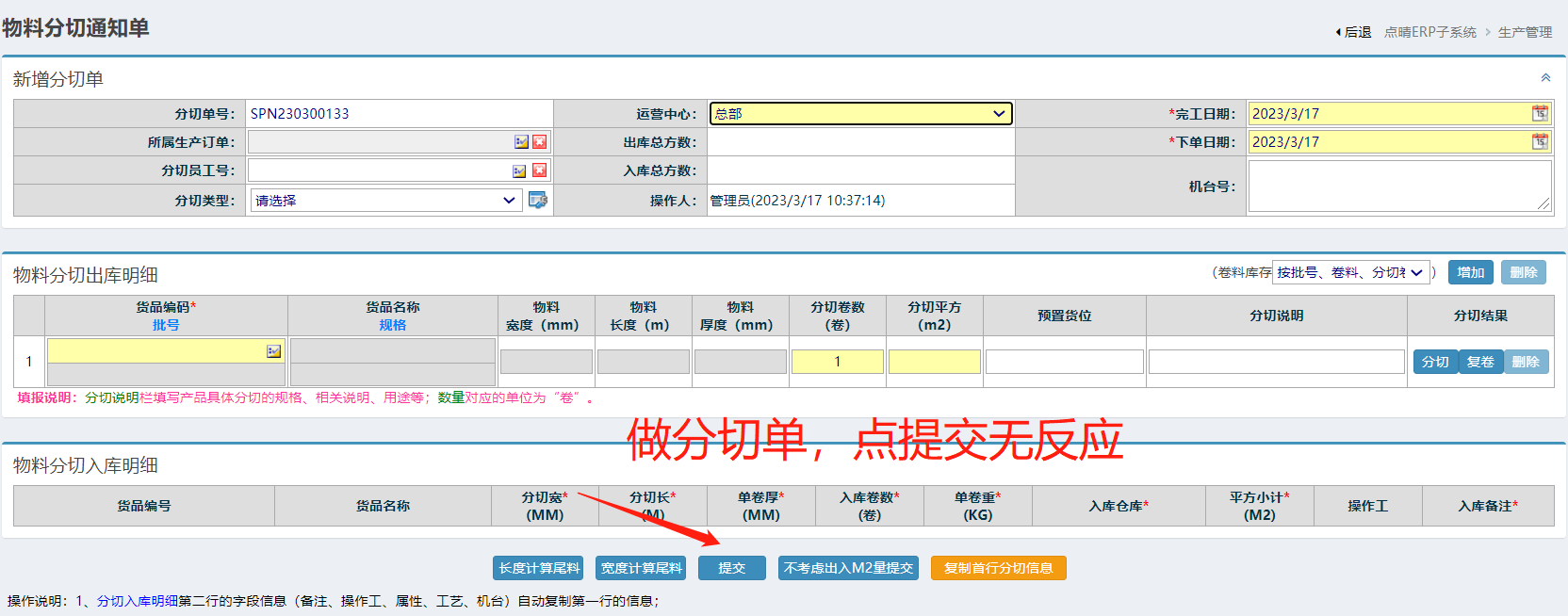Open calendar picker for 下单日期

point(1540,141)
